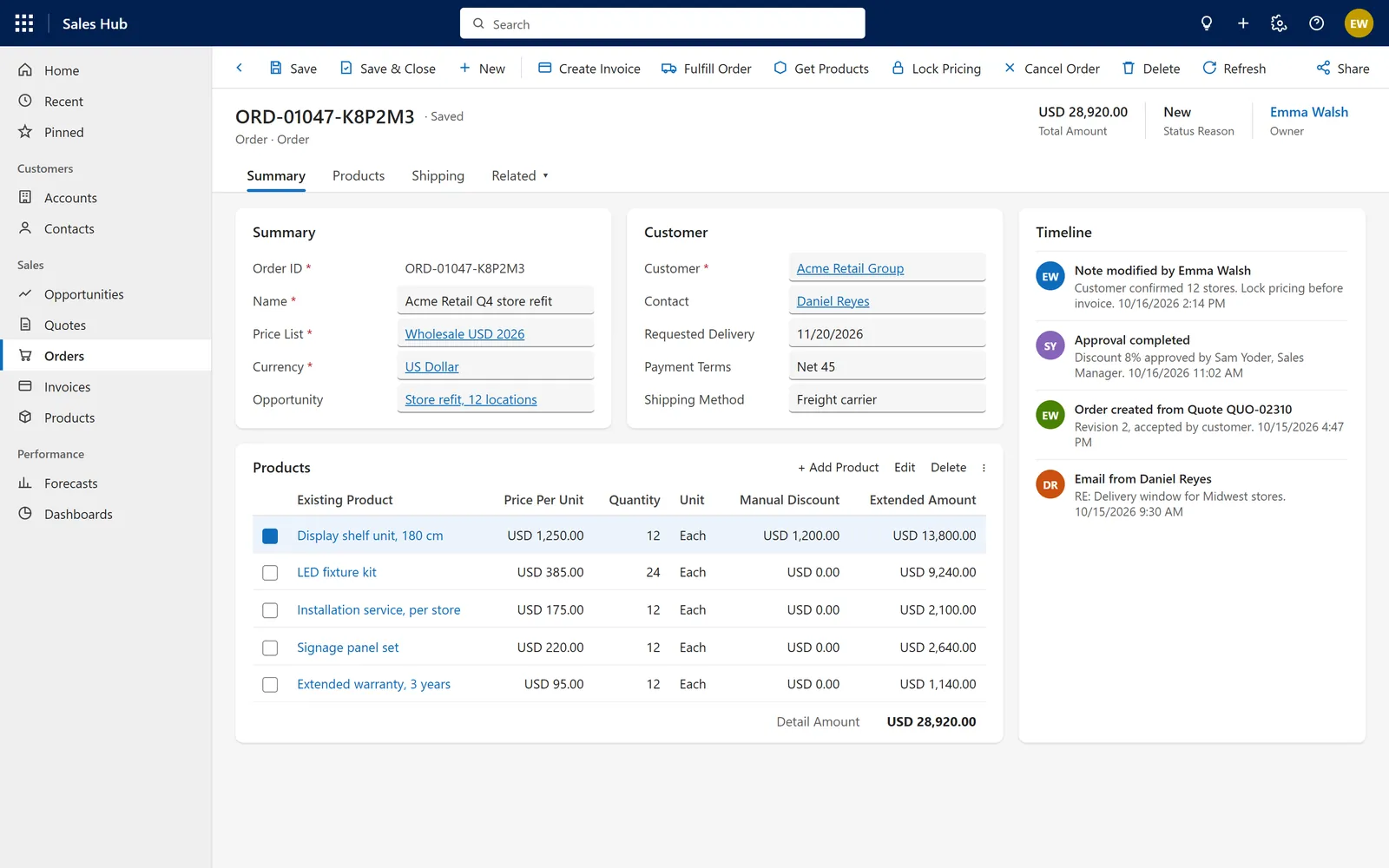The height and width of the screenshot is (868, 1389).
Task: Switch to the Shipping tab
Action: [438, 175]
